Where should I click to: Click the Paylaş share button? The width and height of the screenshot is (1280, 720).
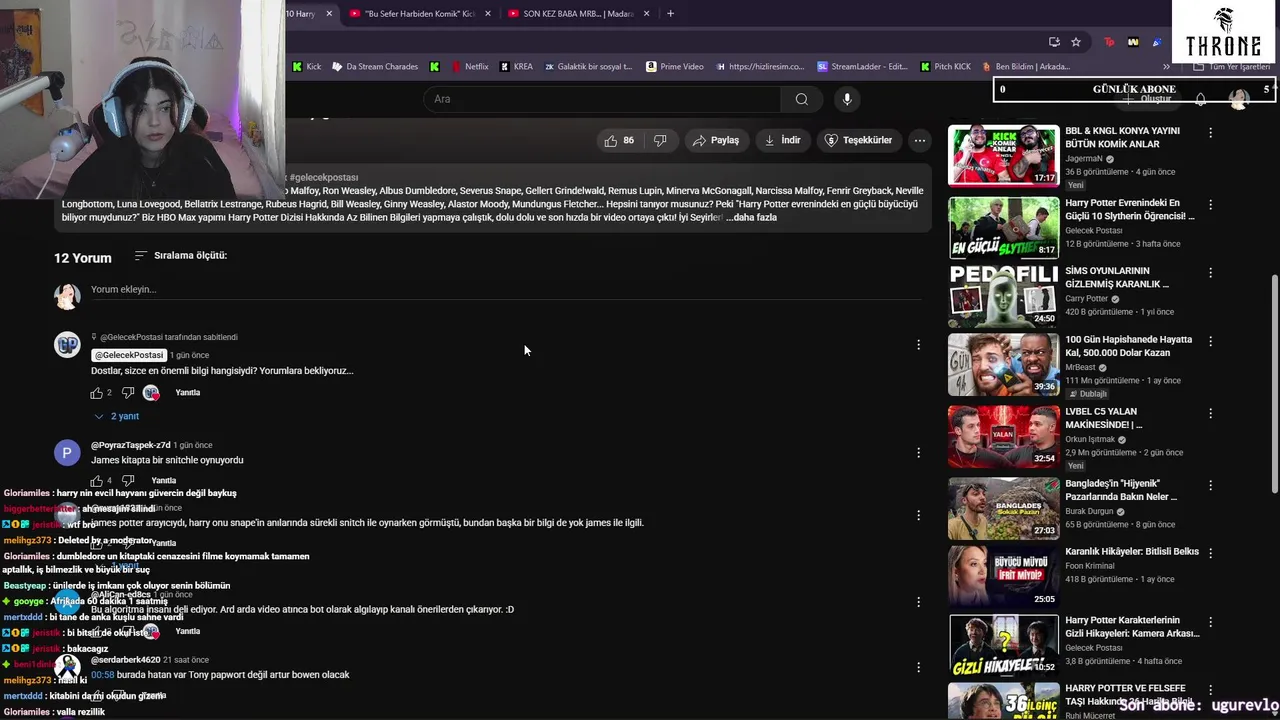pos(716,140)
